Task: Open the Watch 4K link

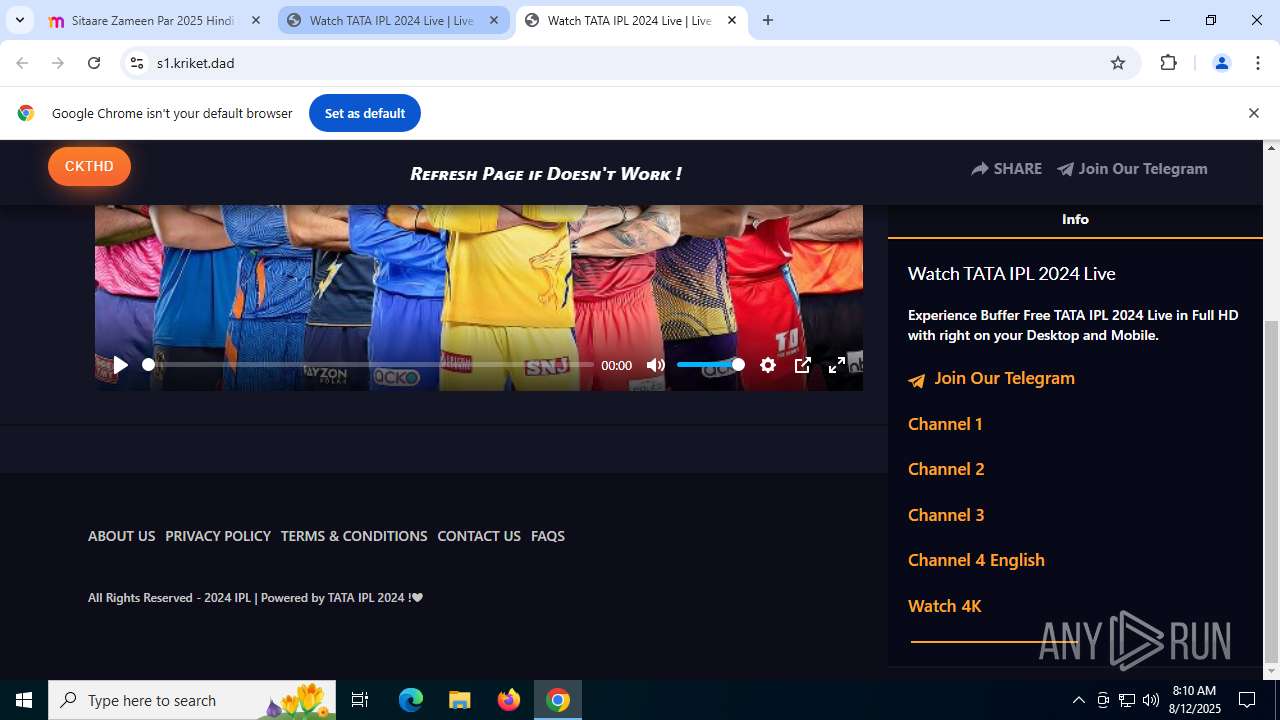Action: pyautogui.click(x=944, y=606)
